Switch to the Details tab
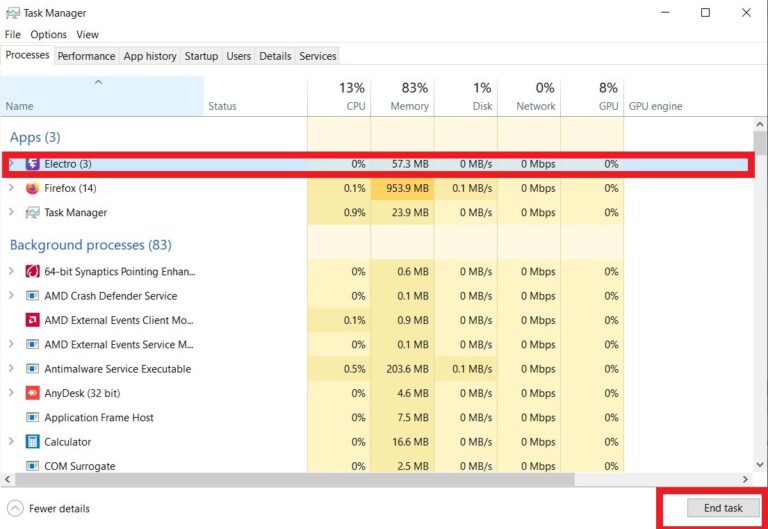Screen dimensions: 768x529 click(x=275, y=56)
